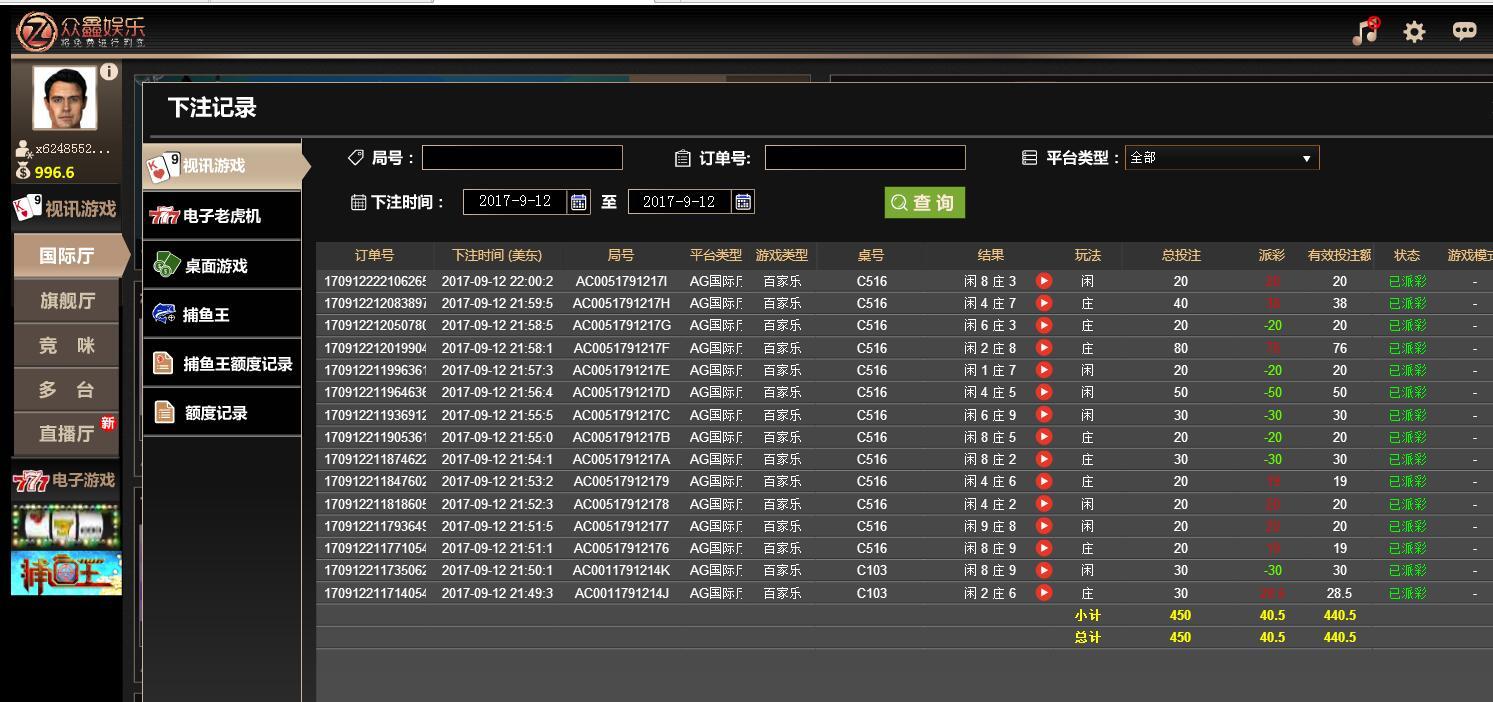Play replay video for round AC0011791214J
The image size is (1493, 702).
(1044, 592)
